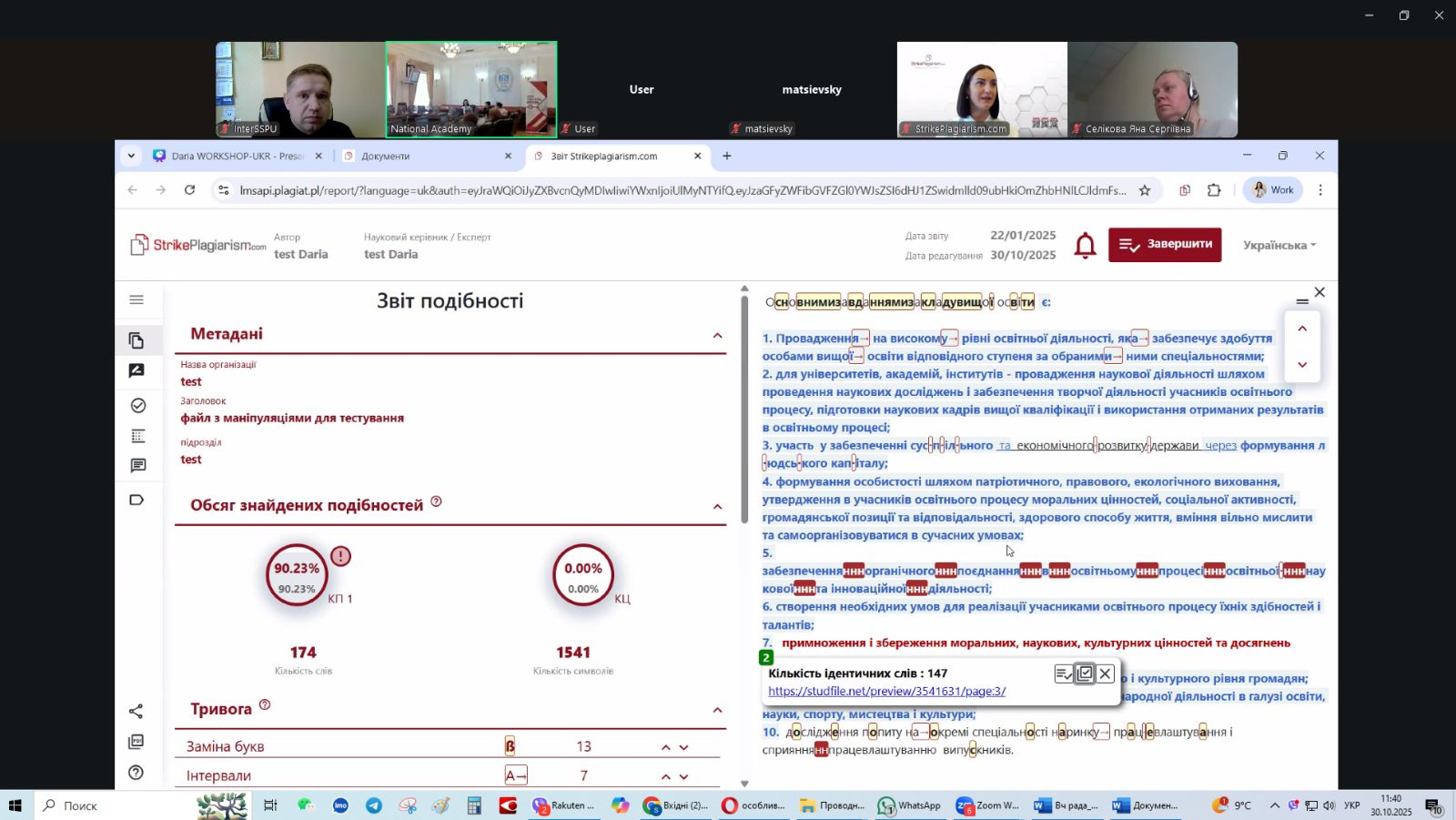The width and height of the screenshot is (1456, 820).
Task: Toggle the accept-fragment checkbox icon in the popup
Action: 1085,673
